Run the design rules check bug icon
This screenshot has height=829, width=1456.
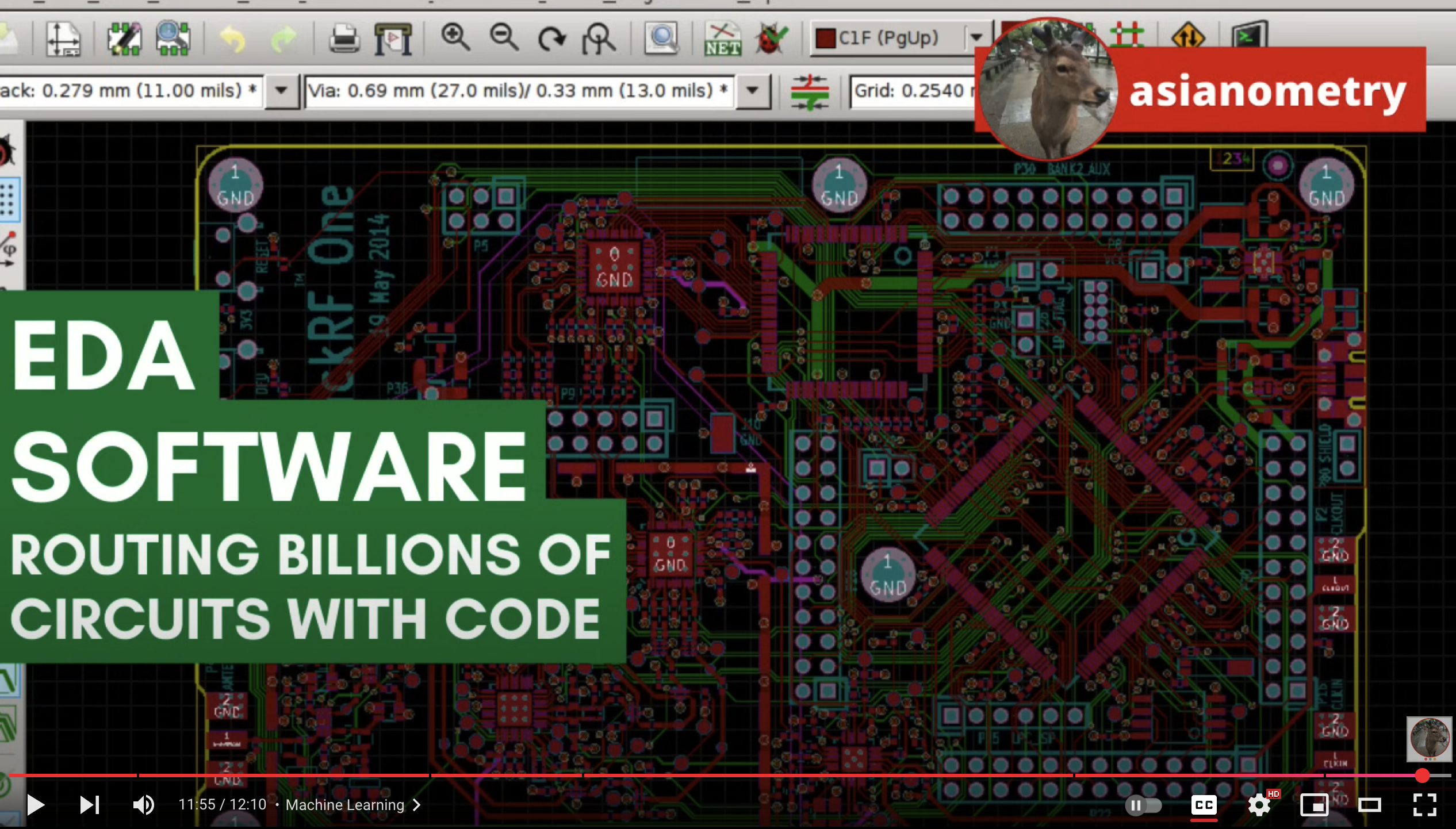(771, 39)
